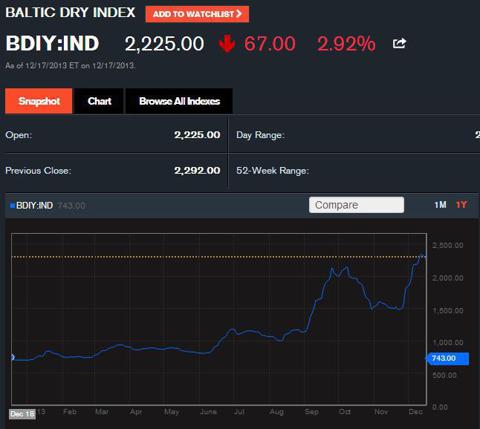
Task: Click the Jul month axis label
Action: coord(239,412)
